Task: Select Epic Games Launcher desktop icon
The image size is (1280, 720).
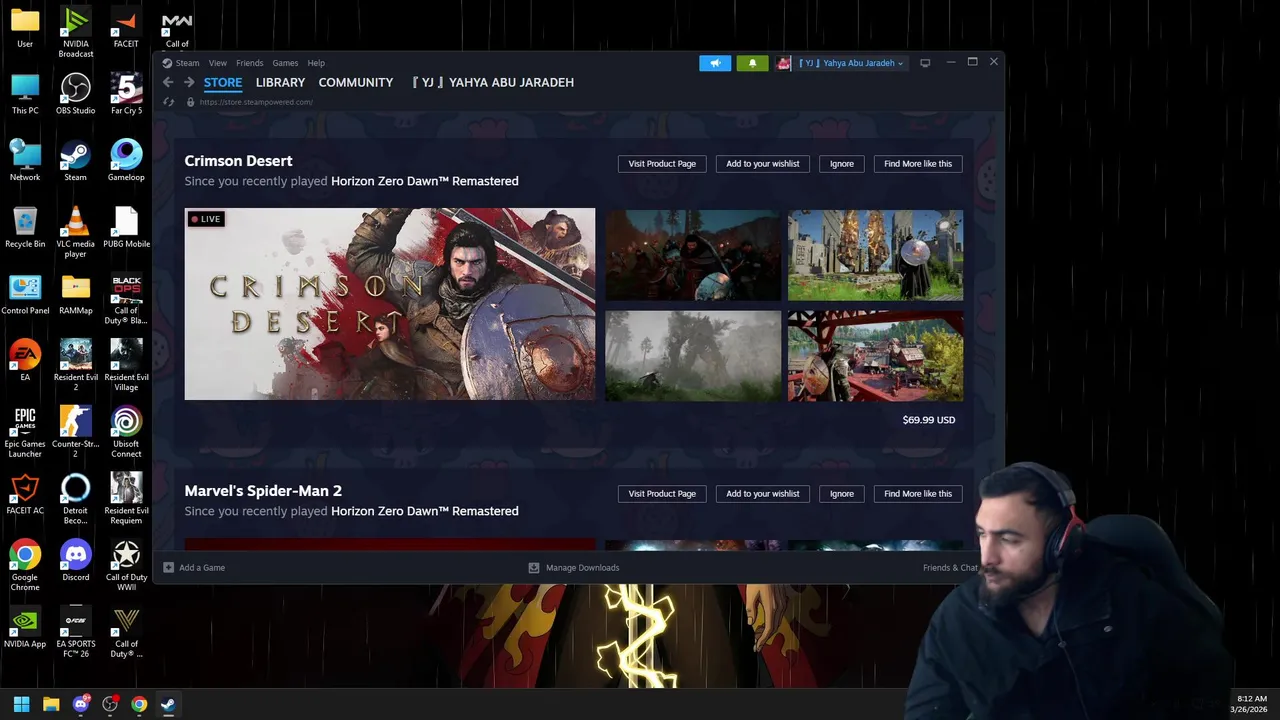Action: pyautogui.click(x=25, y=433)
